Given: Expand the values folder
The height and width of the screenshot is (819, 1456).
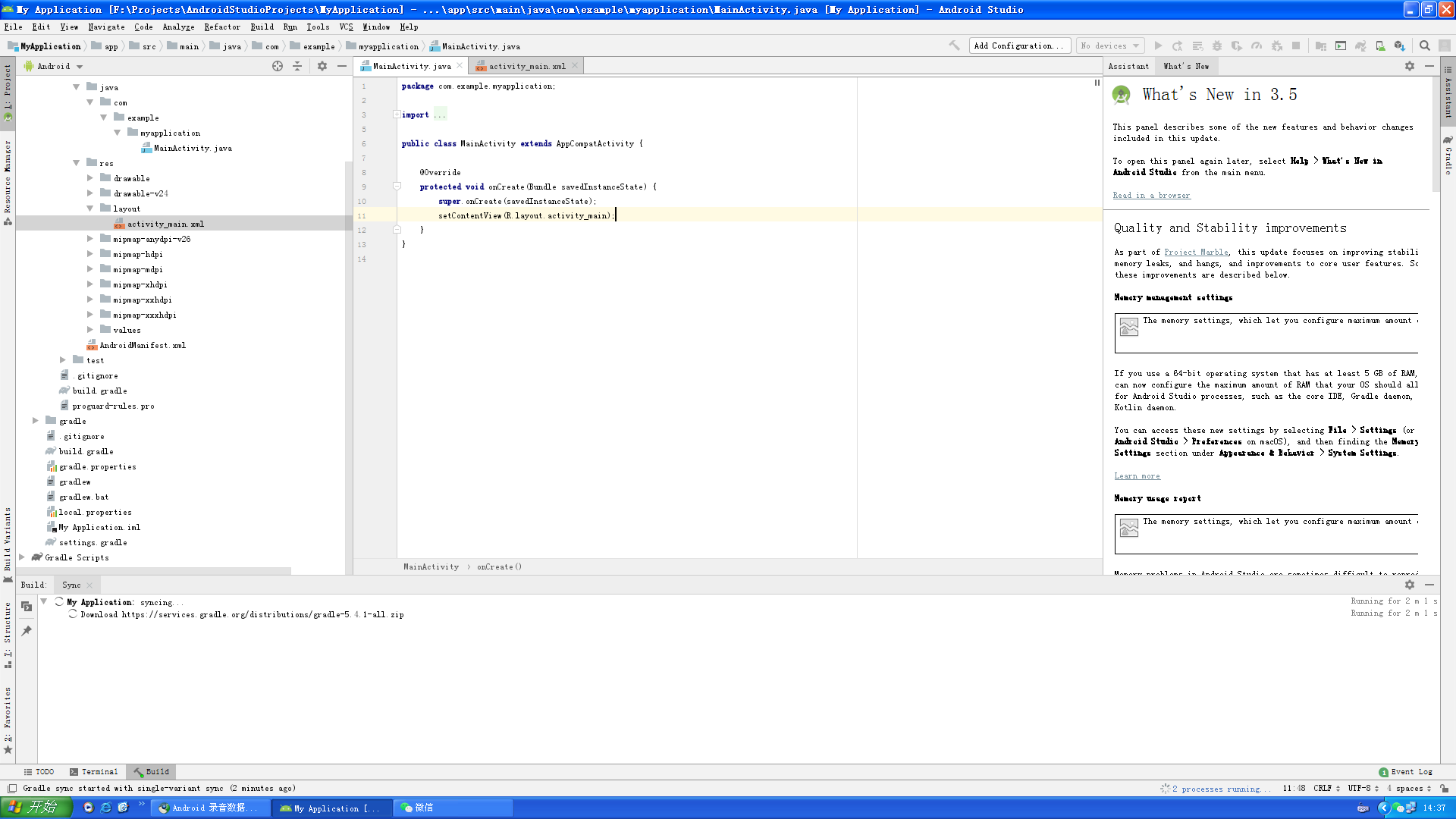Looking at the screenshot, I should (90, 330).
